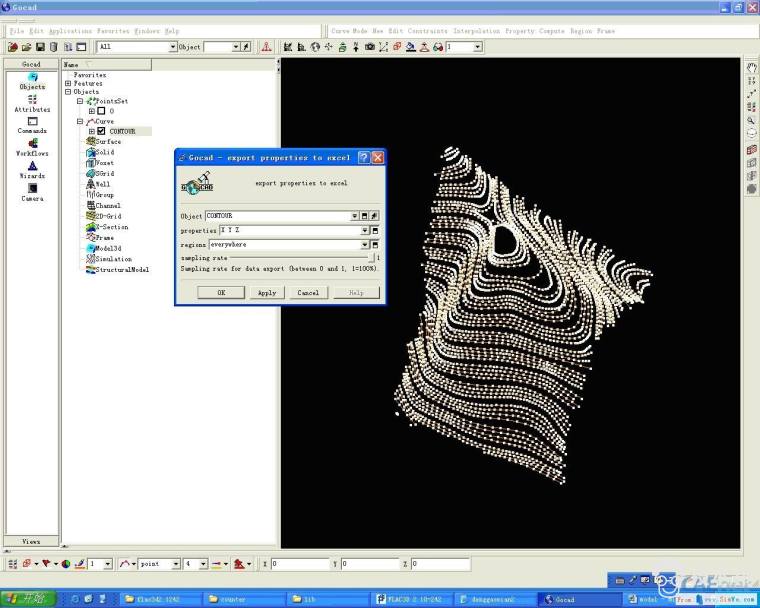Screen dimensions: 760x608
Task: Open the Objects panel icon
Action: 32,79
